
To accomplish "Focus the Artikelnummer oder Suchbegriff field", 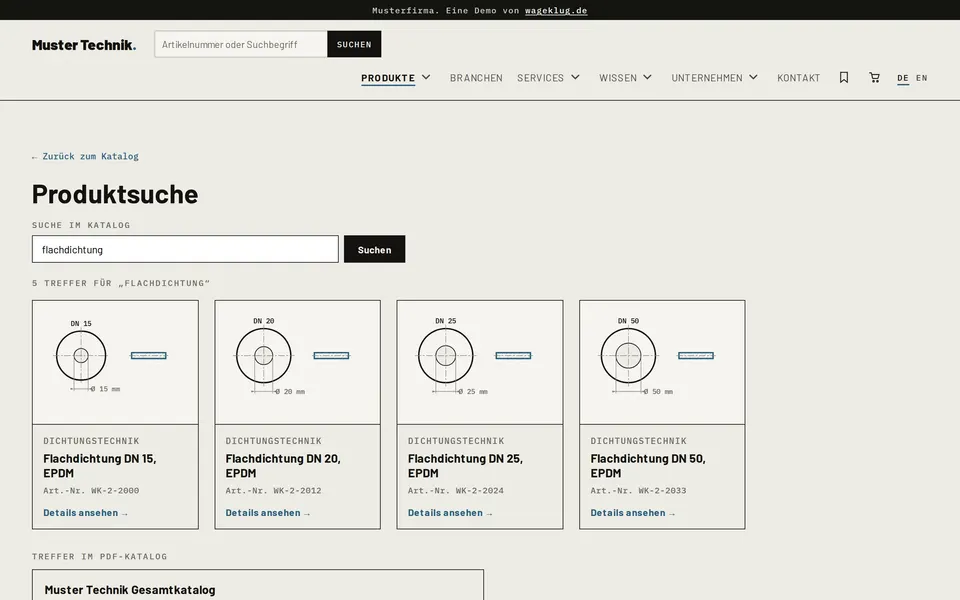I will tap(241, 44).
